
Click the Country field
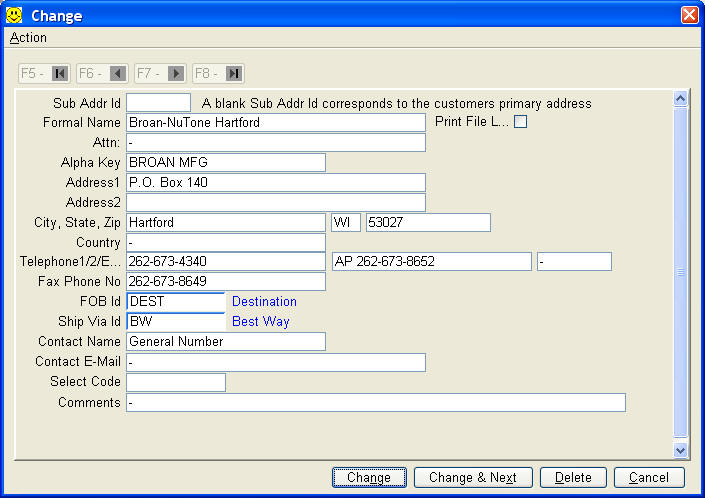226,242
